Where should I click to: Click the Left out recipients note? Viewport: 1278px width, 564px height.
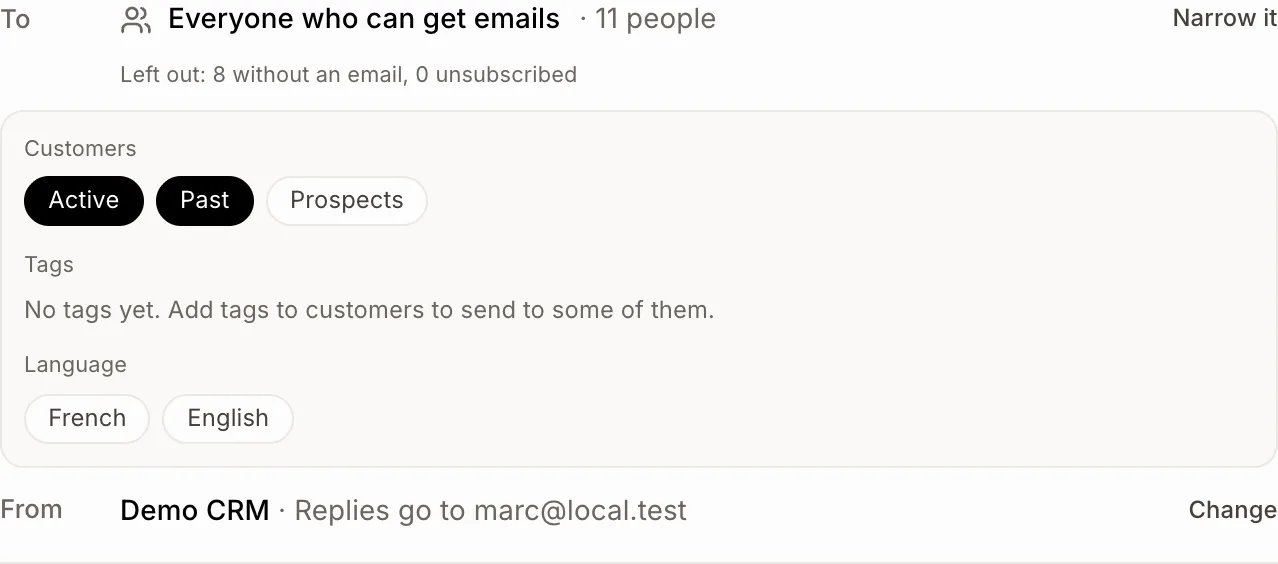tap(348, 75)
